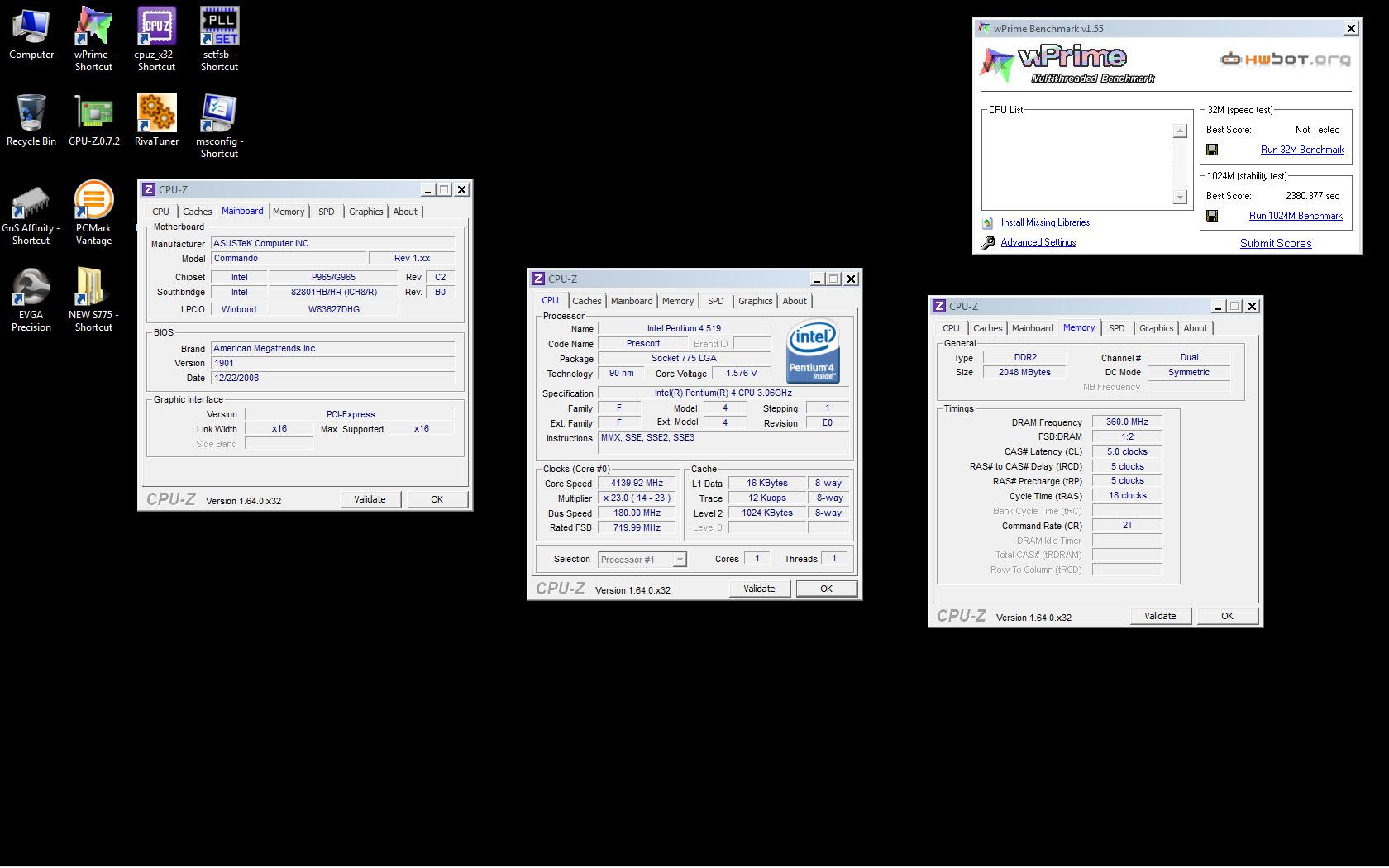This screenshot has width=1389, height=868.
Task: Open Caches tab in Mainboard CPU-Z window
Action: (x=197, y=212)
